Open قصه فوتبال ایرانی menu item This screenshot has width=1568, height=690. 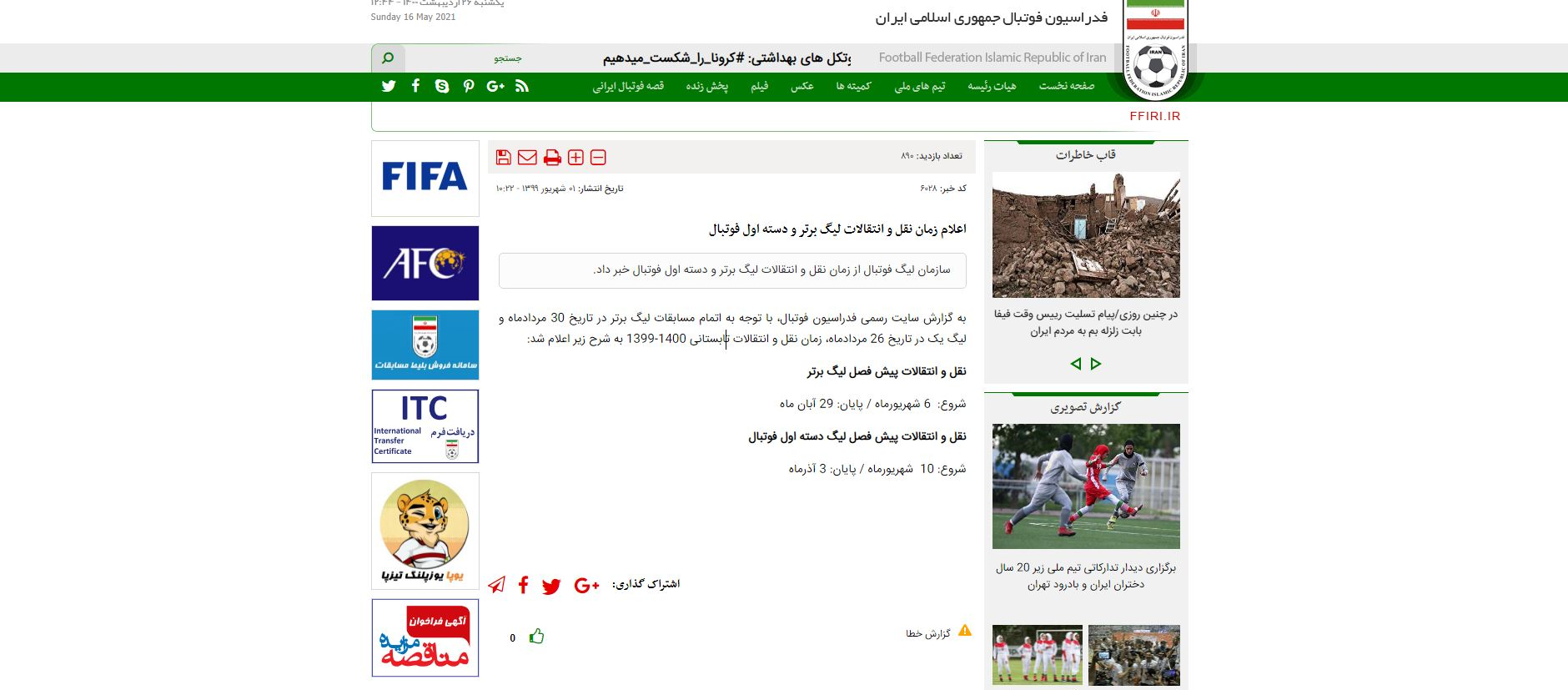click(x=628, y=86)
